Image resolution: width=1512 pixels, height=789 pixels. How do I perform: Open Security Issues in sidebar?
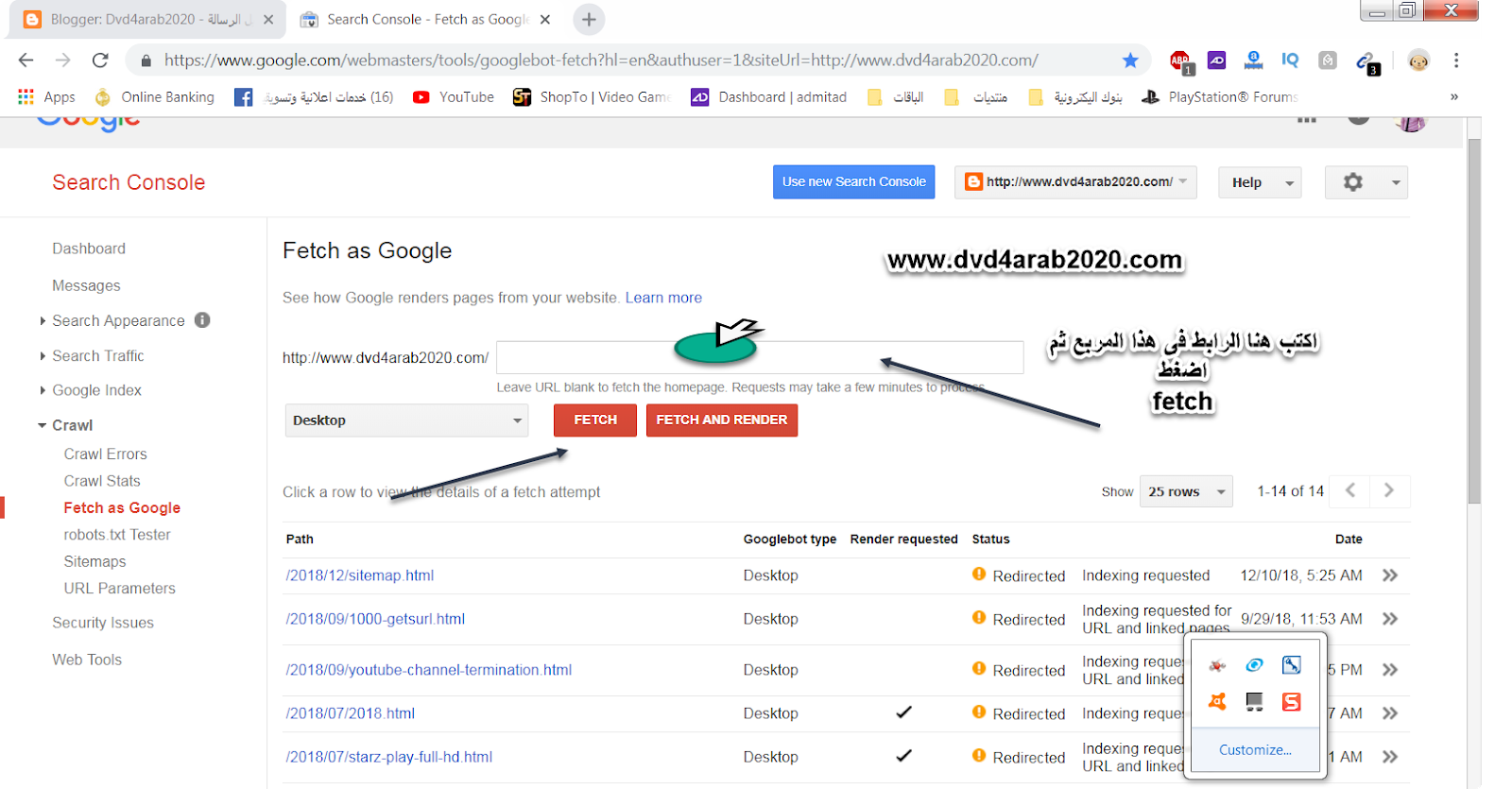(102, 623)
